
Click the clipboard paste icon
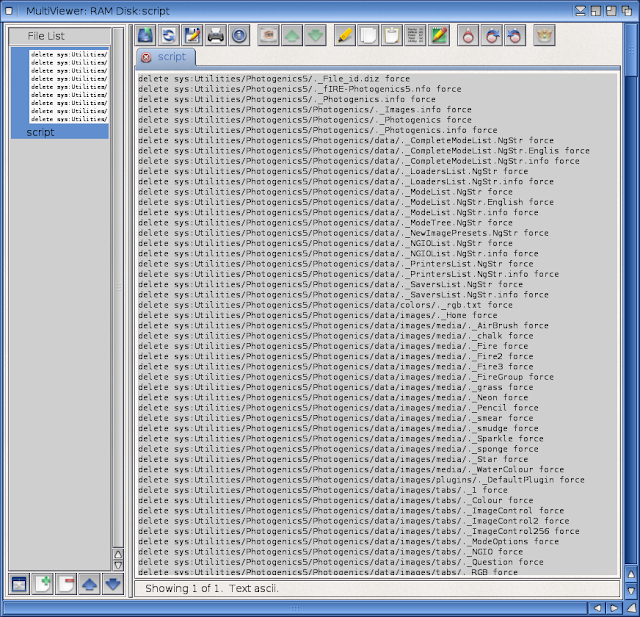point(392,36)
